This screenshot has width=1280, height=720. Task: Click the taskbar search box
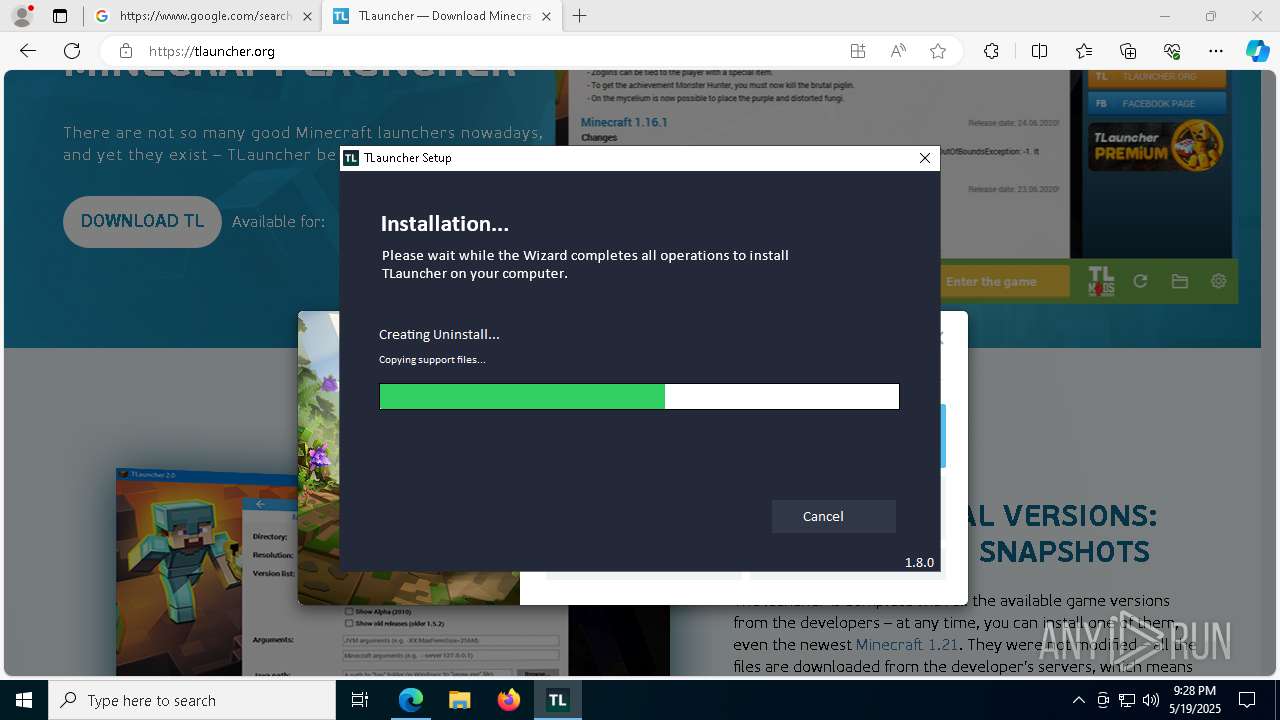point(192,700)
